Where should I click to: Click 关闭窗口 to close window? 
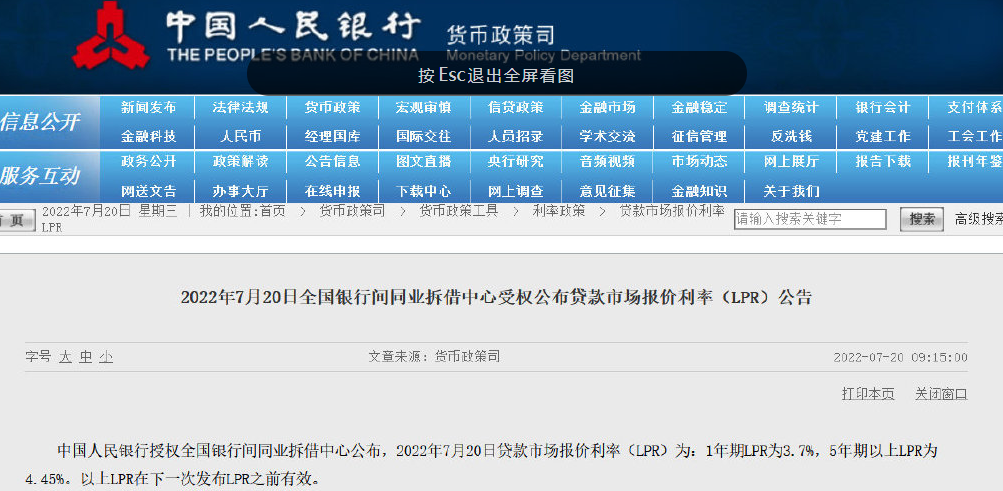click(x=941, y=394)
